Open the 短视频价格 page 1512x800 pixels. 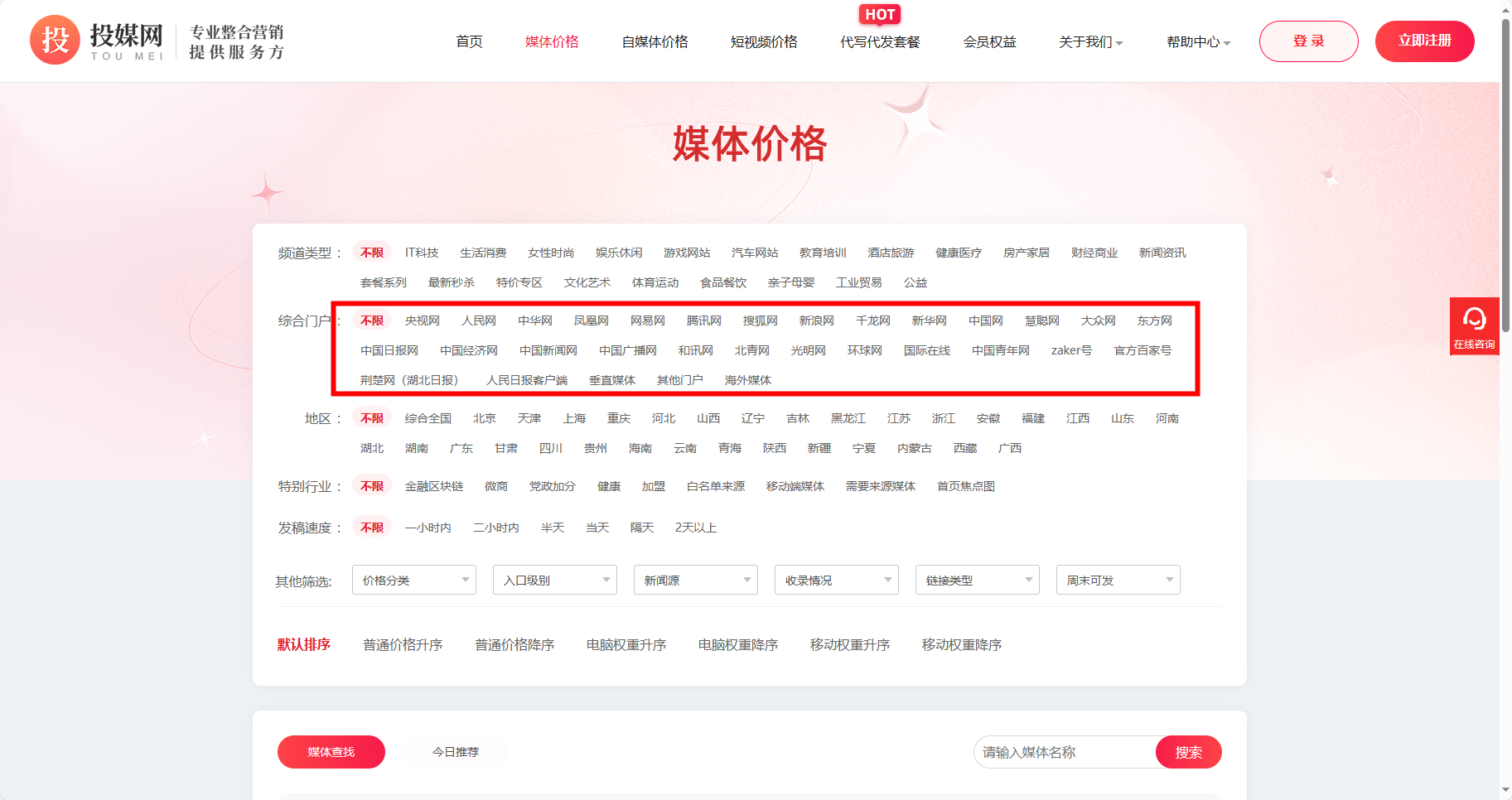(764, 41)
